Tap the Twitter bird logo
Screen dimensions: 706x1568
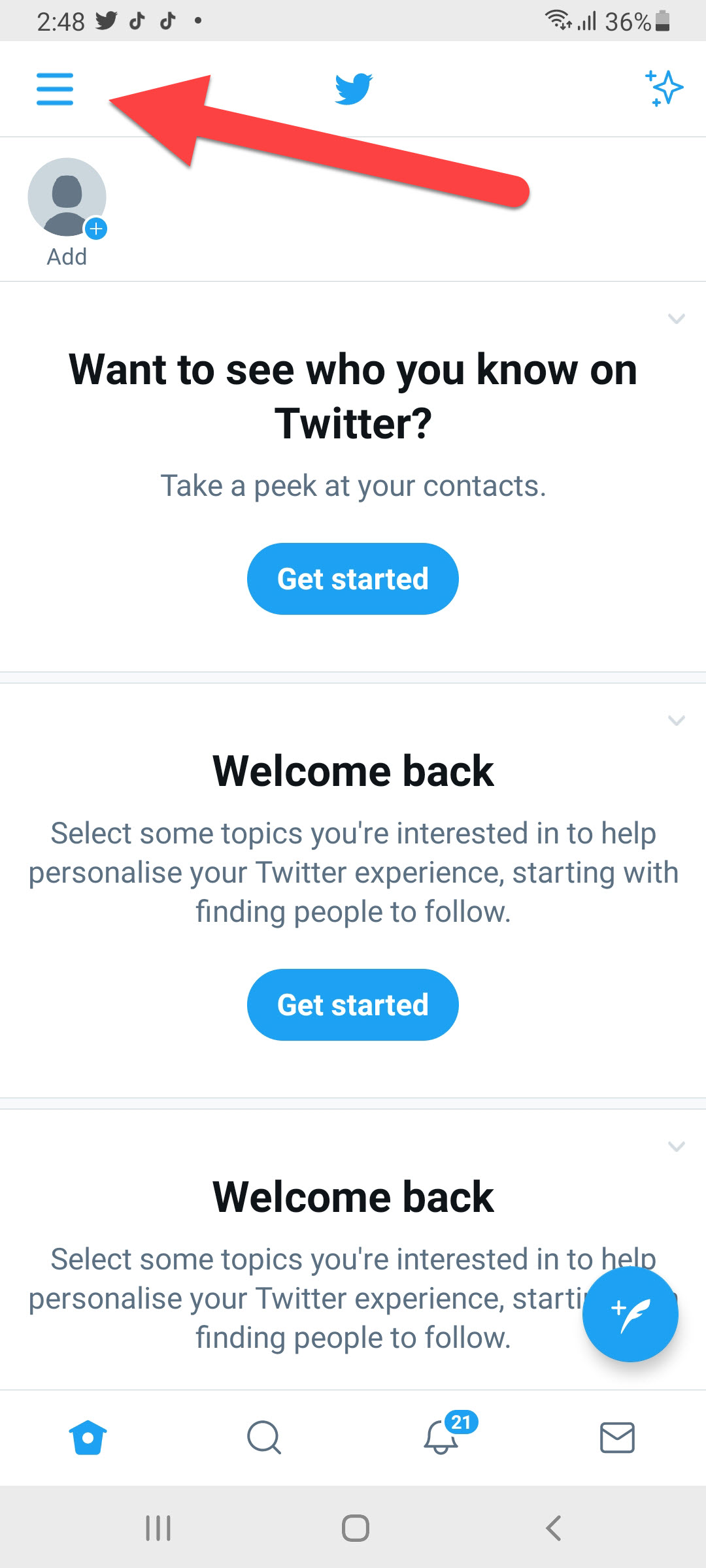(x=354, y=89)
